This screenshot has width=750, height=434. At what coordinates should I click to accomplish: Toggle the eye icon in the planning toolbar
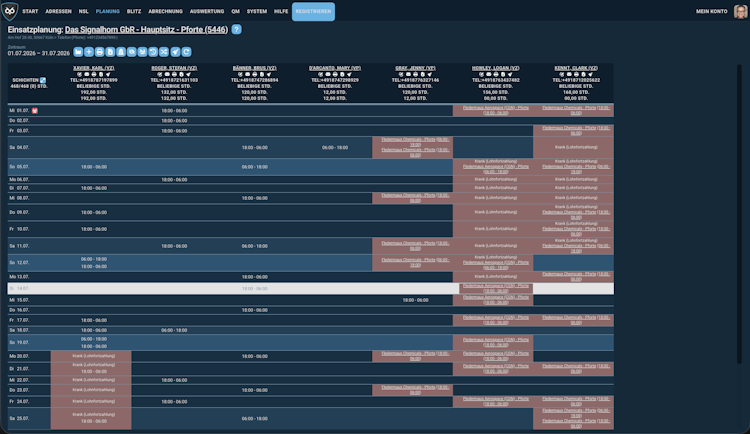click(x=132, y=52)
